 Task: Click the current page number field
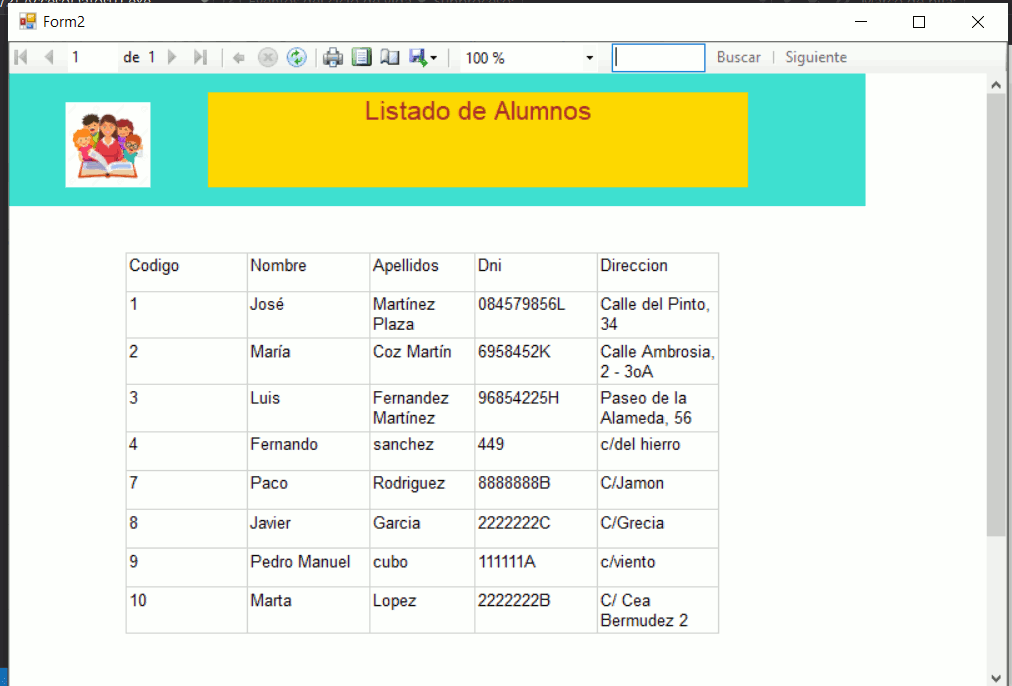click(92, 58)
